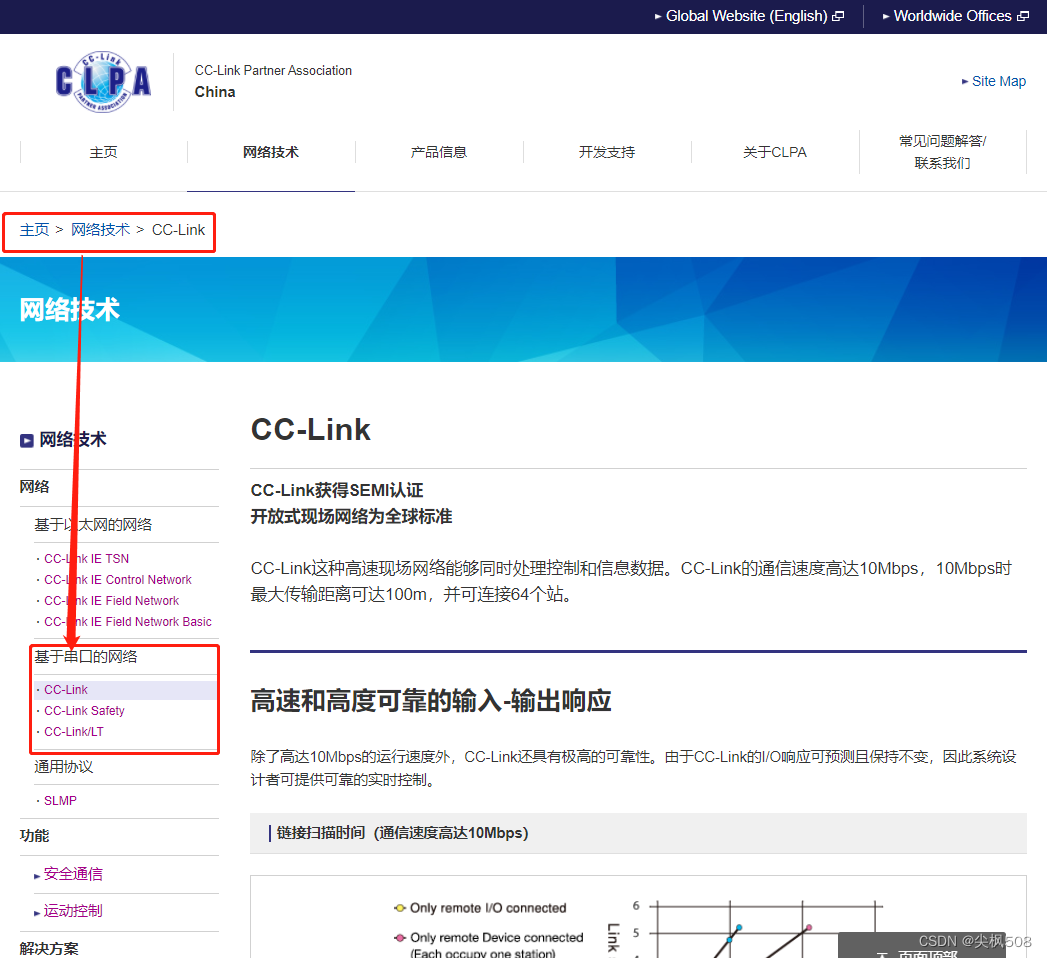The width and height of the screenshot is (1047, 958).
Task: Click CC-Link Partner Association text in header
Action: point(273,70)
